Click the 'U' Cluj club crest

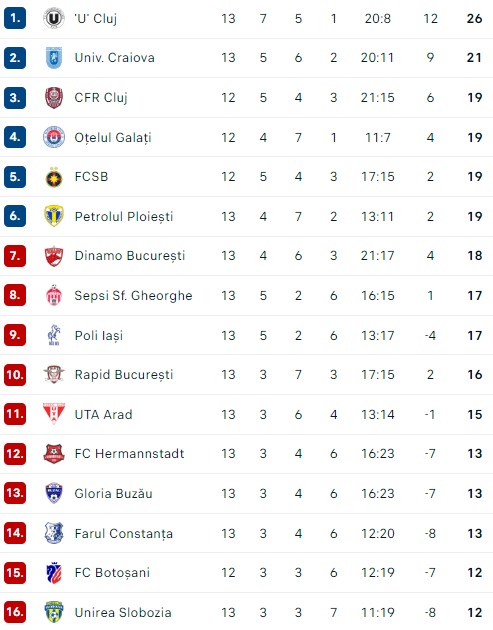click(x=53, y=18)
